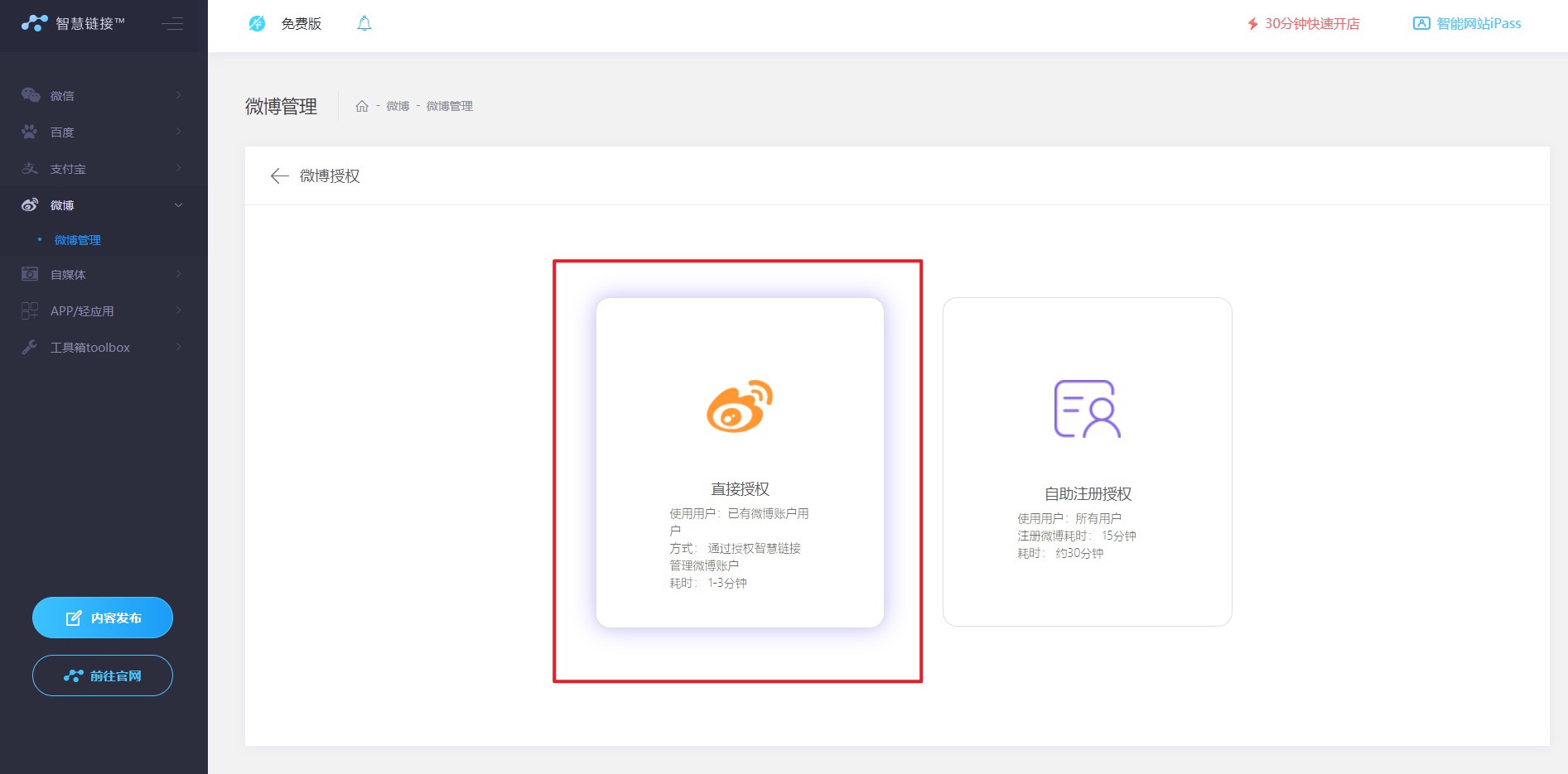
Task: Click the 耗时: 1-3分钟 text
Action: pos(708,584)
